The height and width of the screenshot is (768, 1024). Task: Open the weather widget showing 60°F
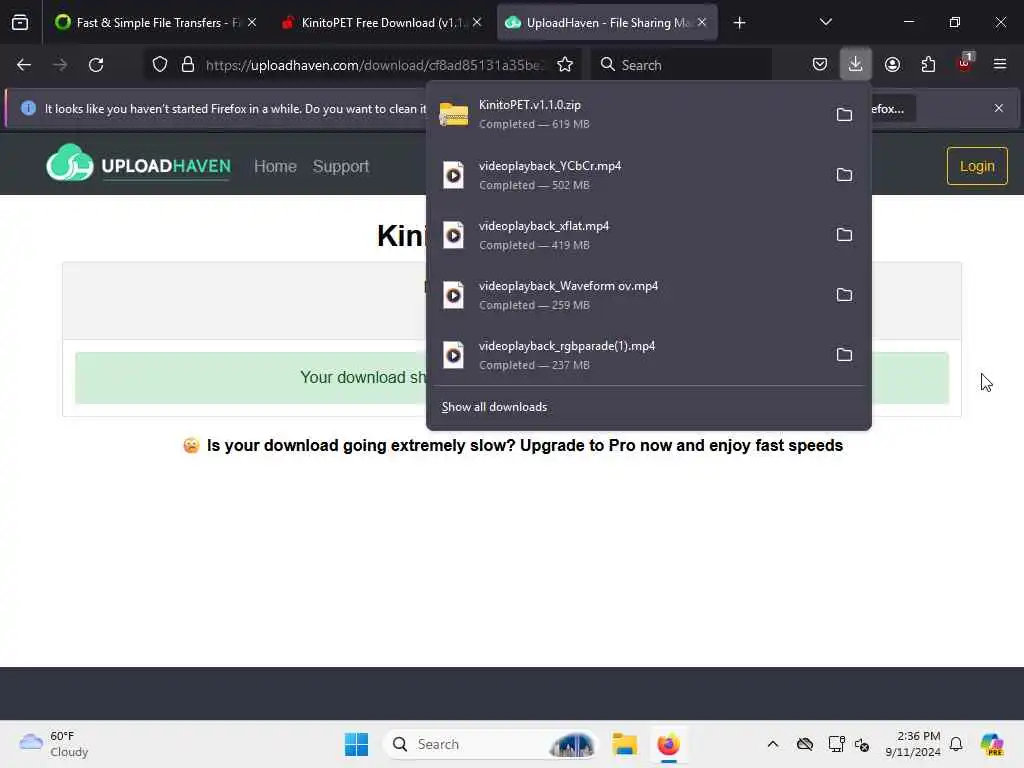pyautogui.click(x=54, y=744)
